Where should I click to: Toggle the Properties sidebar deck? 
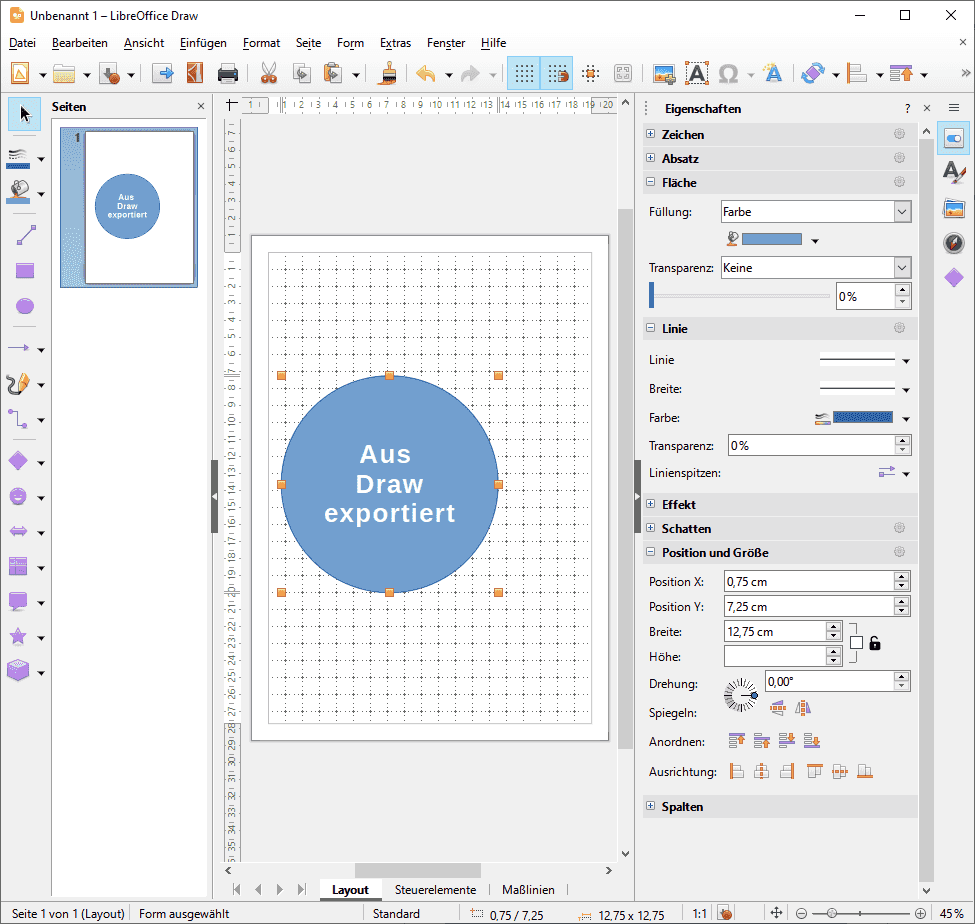click(954, 138)
